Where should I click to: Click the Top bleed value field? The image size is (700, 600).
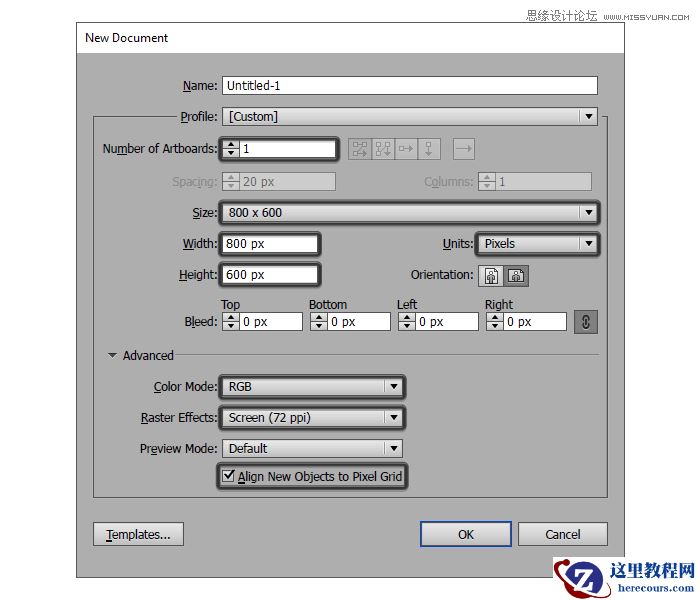271,322
